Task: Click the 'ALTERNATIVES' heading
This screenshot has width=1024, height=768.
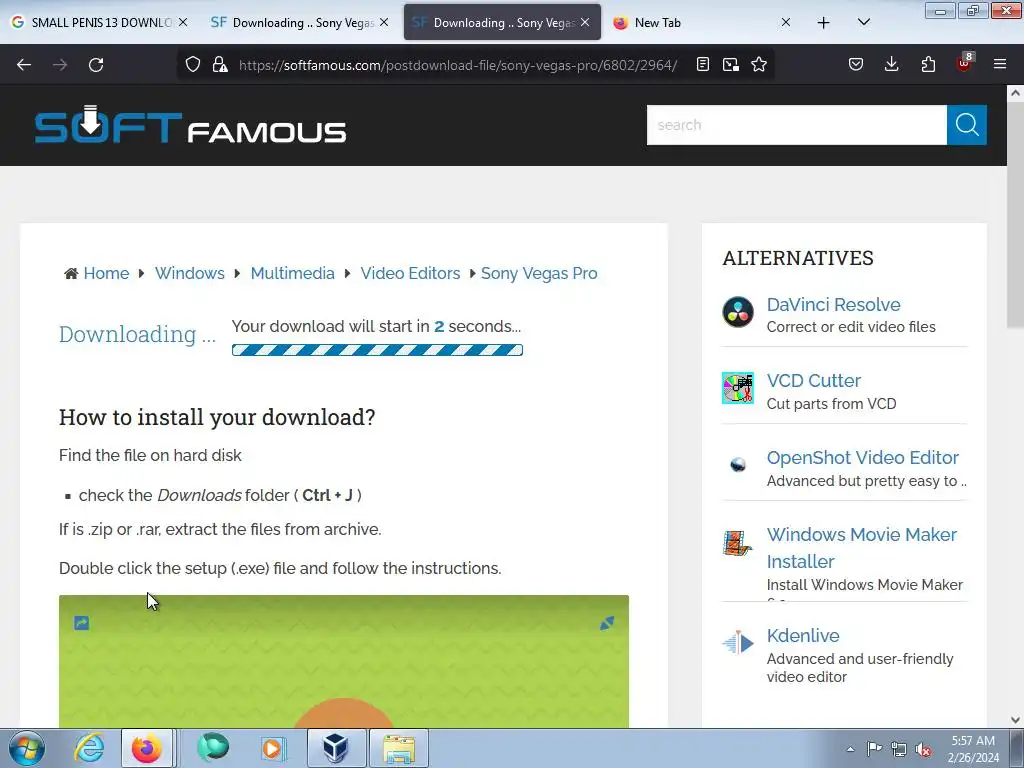Action: point(797,258)
